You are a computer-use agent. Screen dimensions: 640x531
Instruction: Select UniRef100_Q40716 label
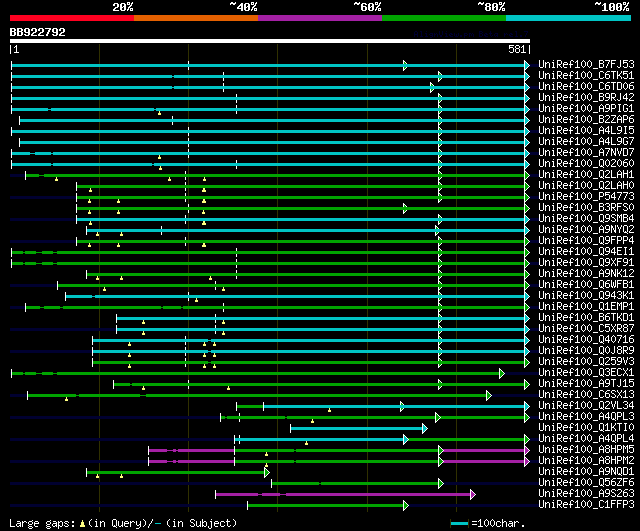tap(586, 340)
